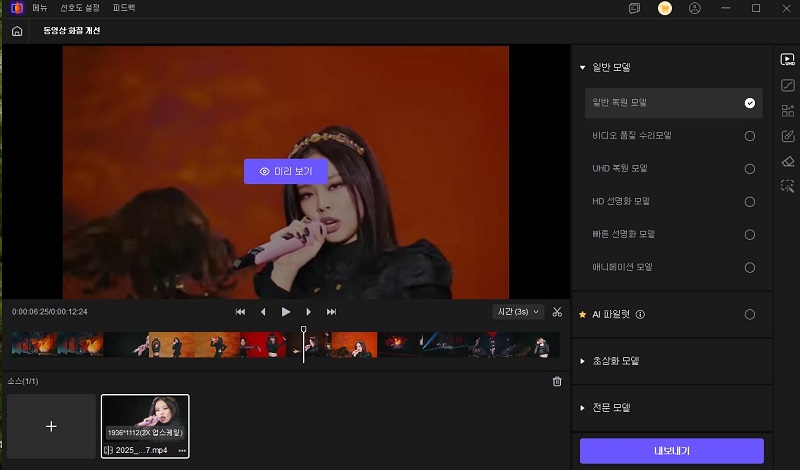The height and width of the screenshot is (470, 800).
Task: Click the red stage frame in timeline
Action: 263,344
